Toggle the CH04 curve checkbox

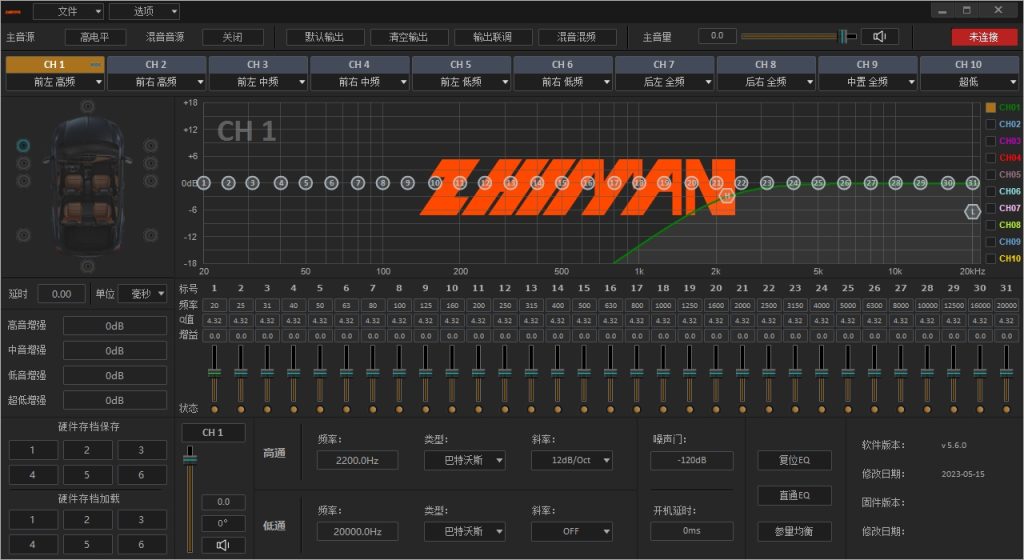point(991,158)
